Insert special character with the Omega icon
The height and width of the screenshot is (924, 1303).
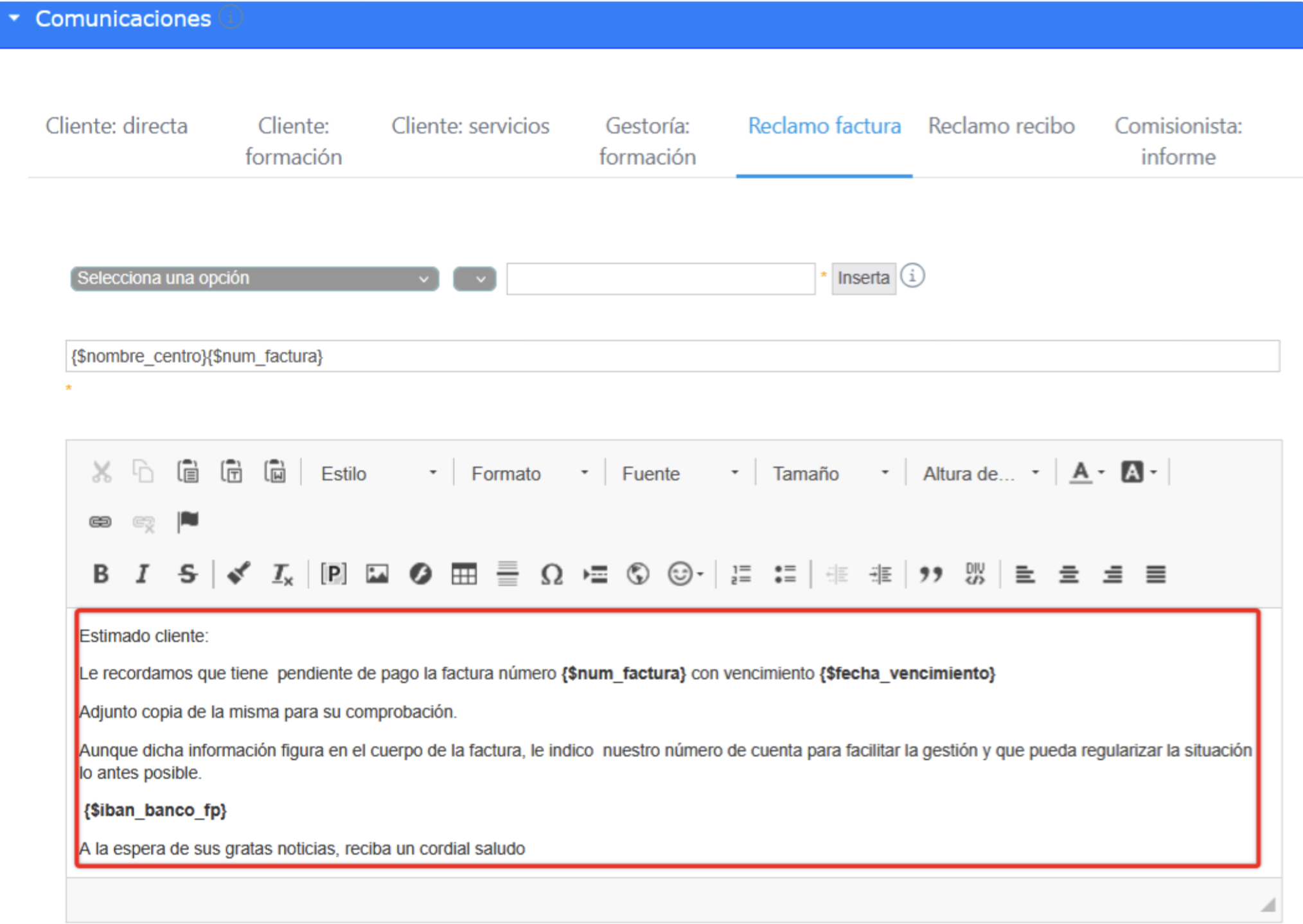[551, 574]
